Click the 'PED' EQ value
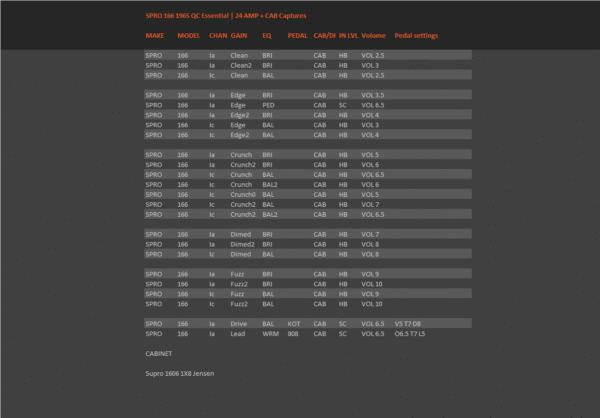Screen dimensions: 600x418 click(268, 105)
